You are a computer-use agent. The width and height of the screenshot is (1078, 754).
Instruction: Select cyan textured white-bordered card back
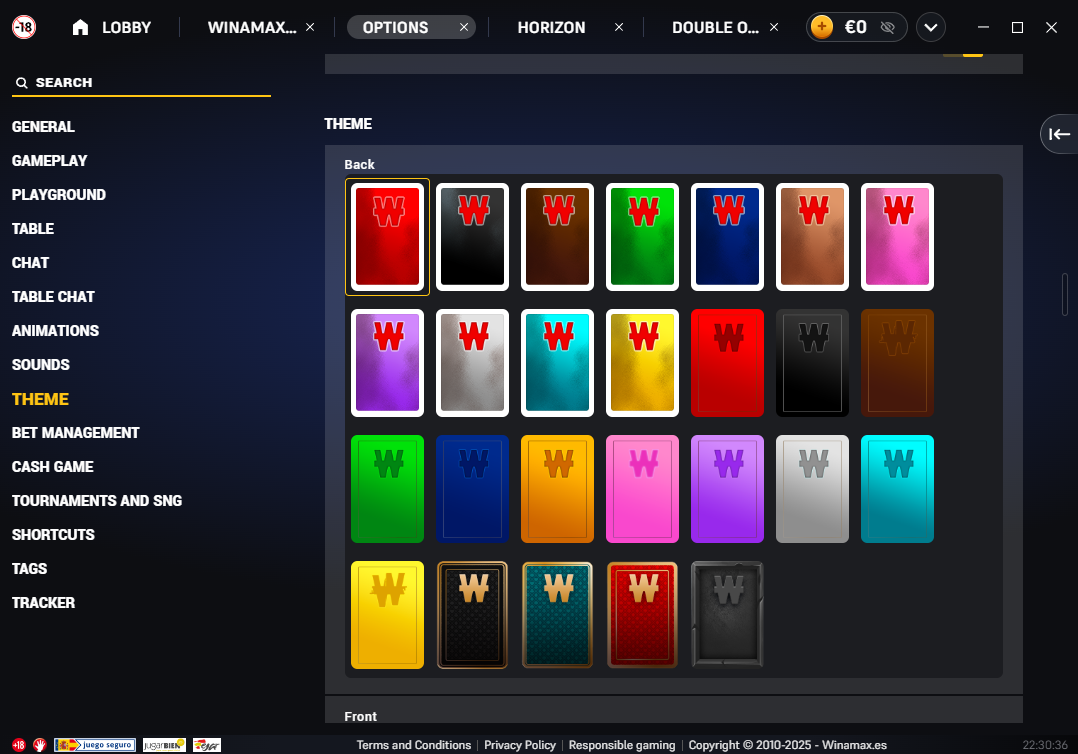pos(558,363)
